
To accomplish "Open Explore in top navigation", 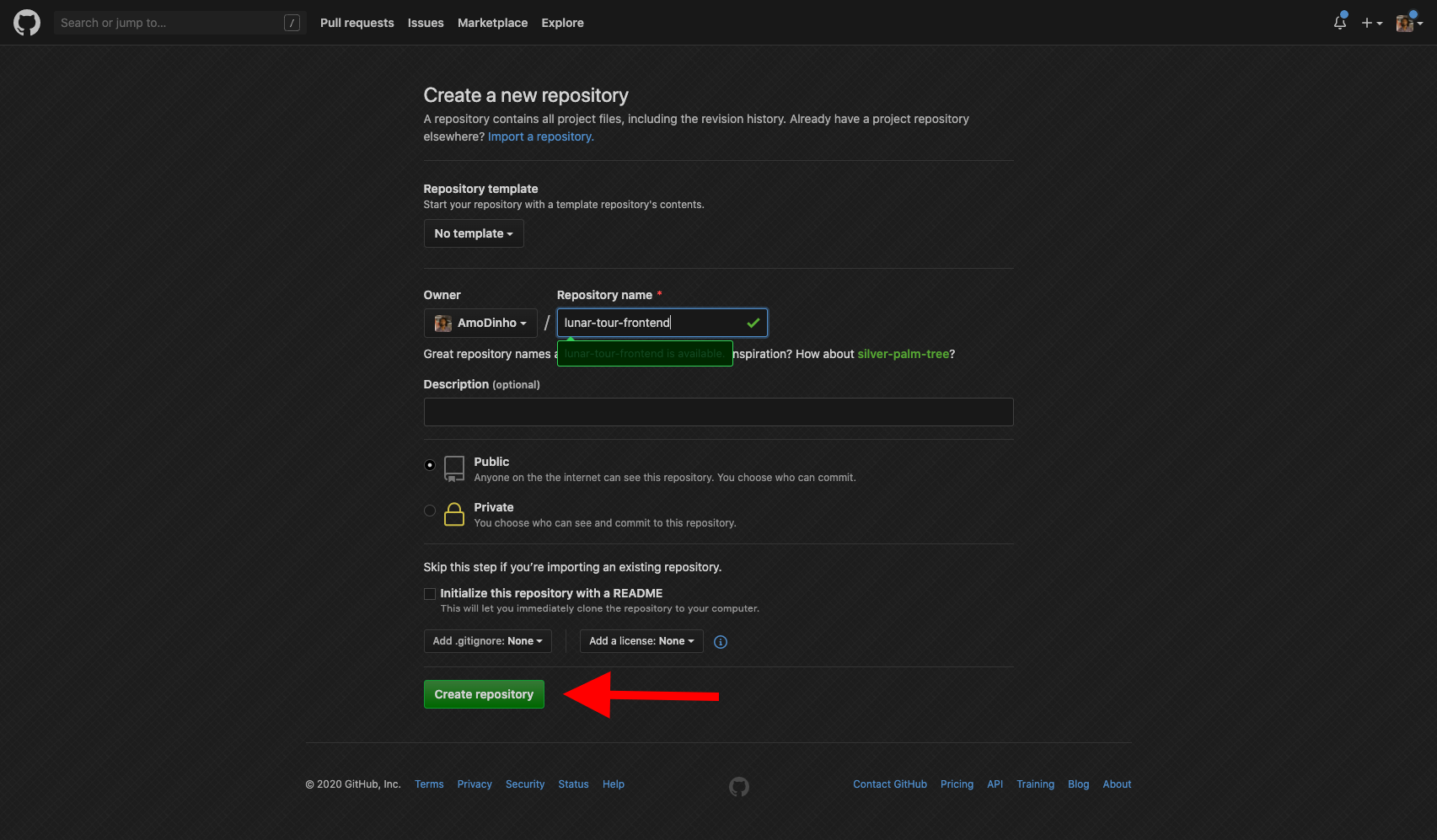I will point(563,23).
